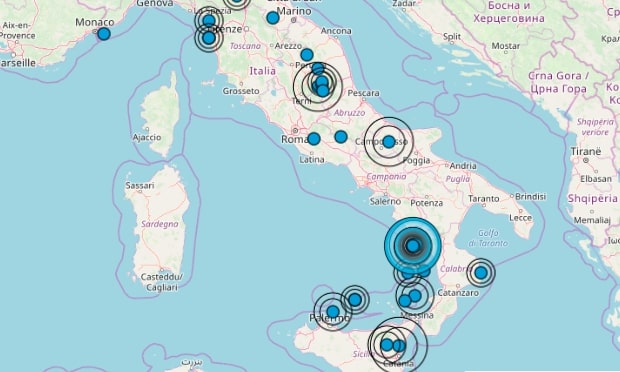Viewport: 620px width, 372px height.
Task: Click the Toscana region label
Action: pyautogui.click(x=245, y=46)
